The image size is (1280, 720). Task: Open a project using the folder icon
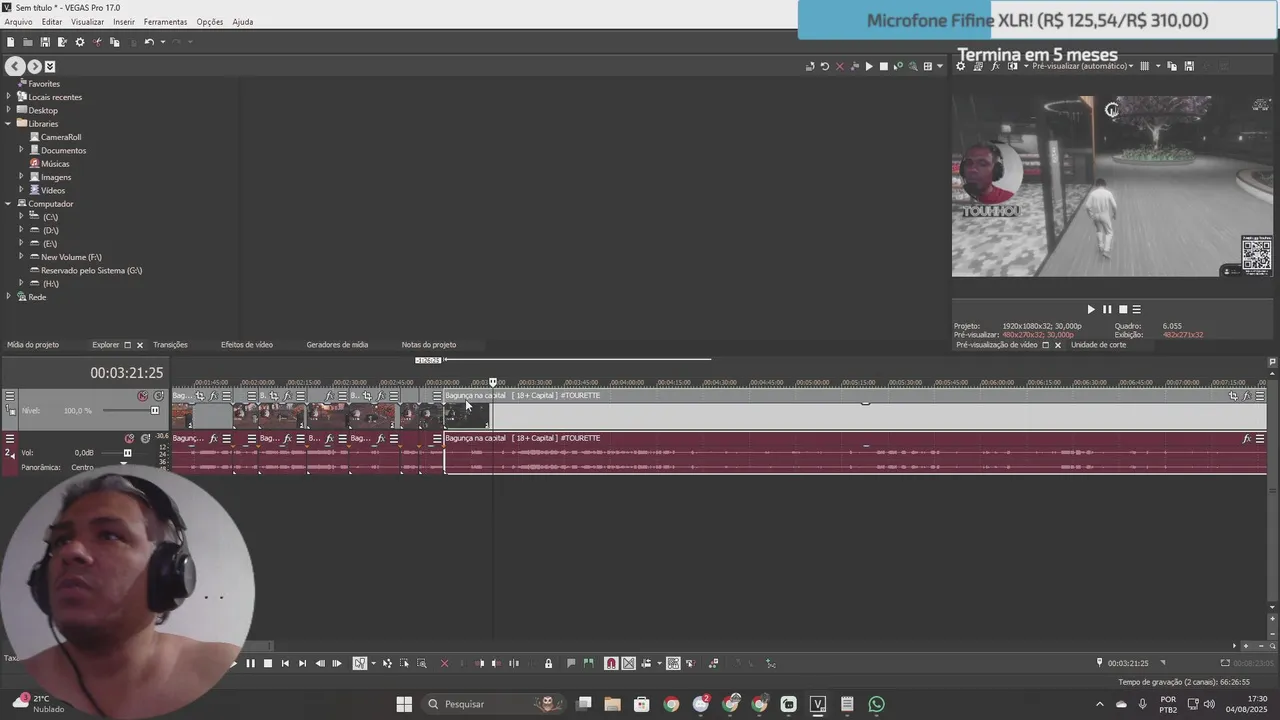tap(28, 42)
